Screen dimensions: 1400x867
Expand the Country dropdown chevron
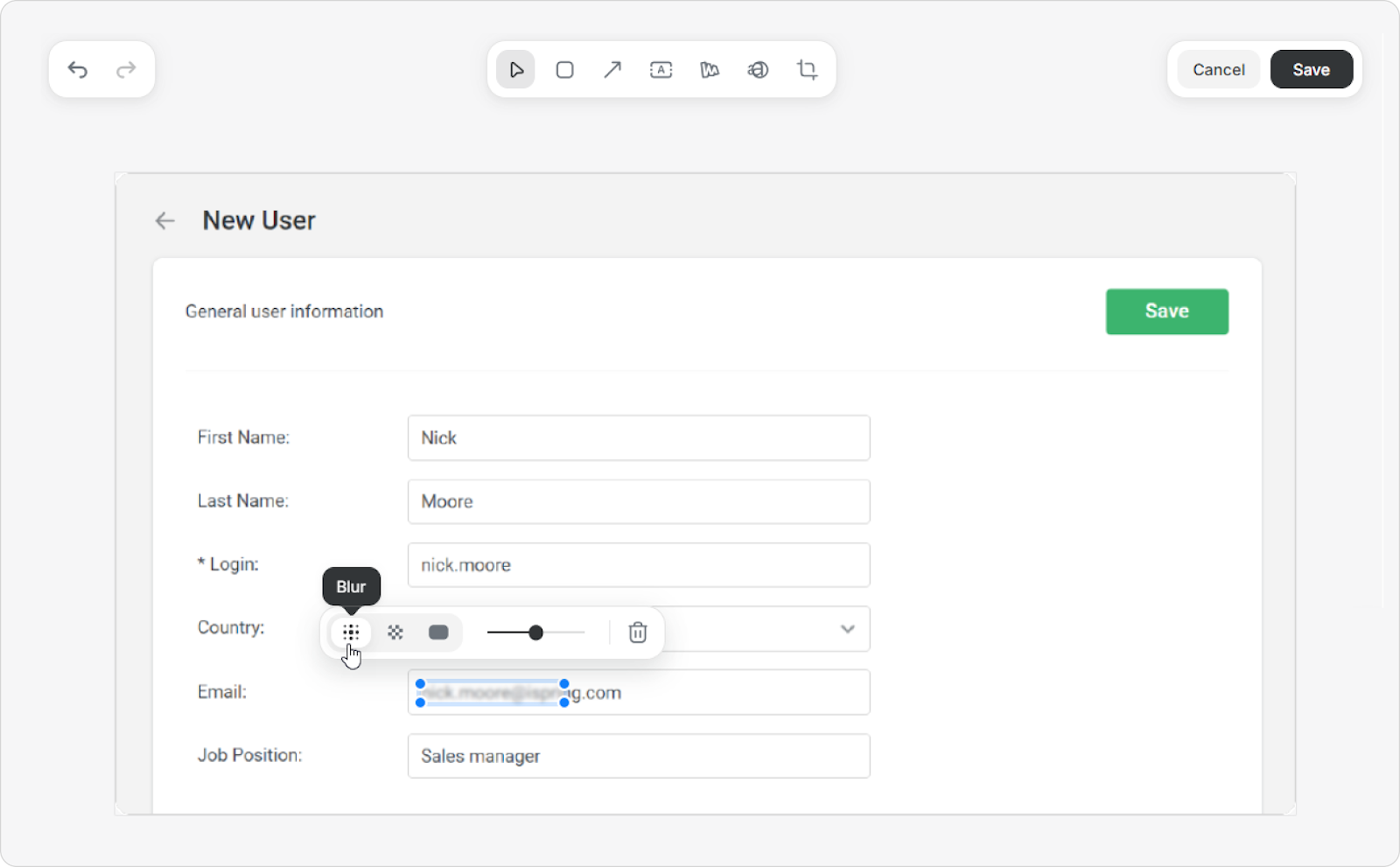(847, 629)
